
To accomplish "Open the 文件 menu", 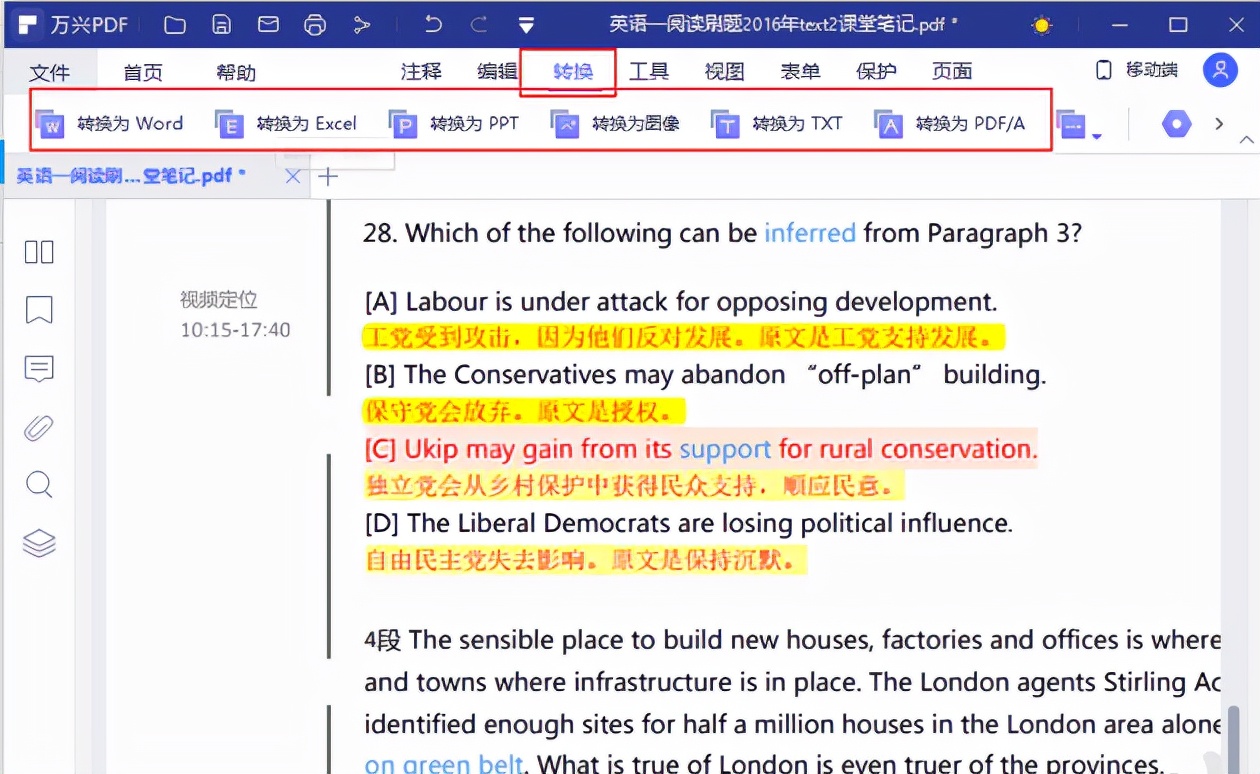I will [x=52, y=71].
